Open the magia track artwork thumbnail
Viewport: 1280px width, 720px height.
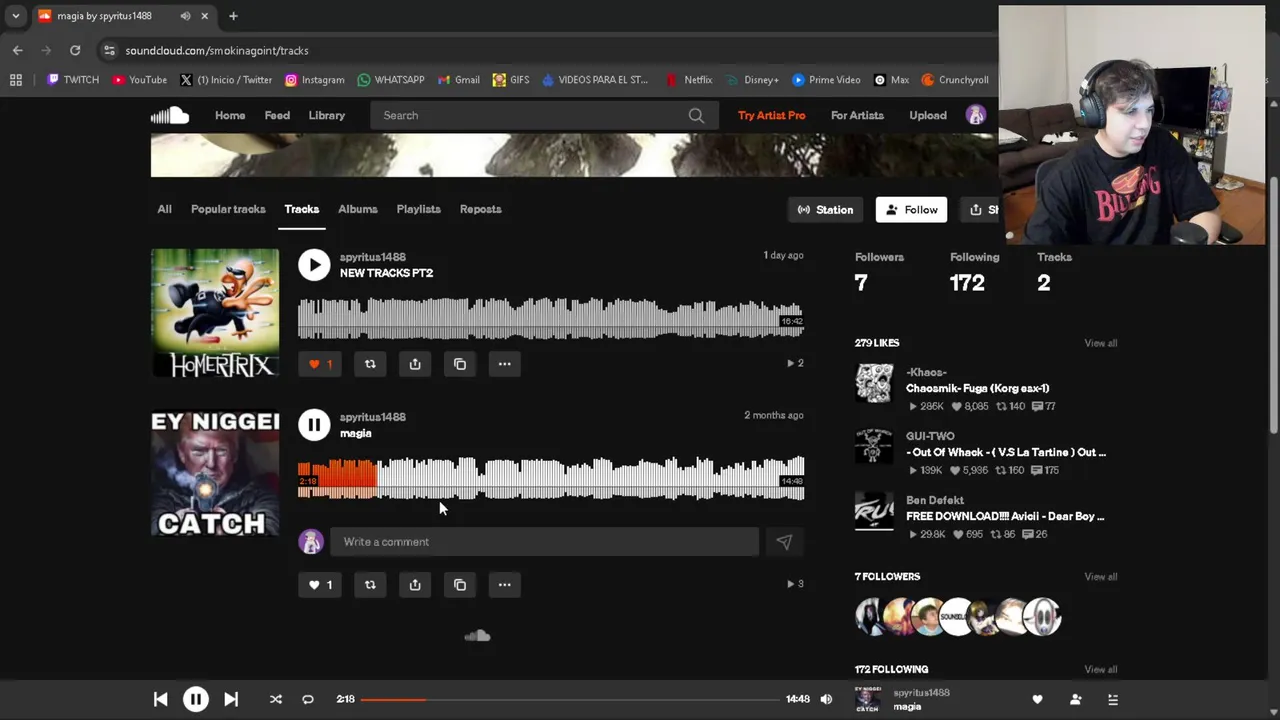[x=215, y=473]
